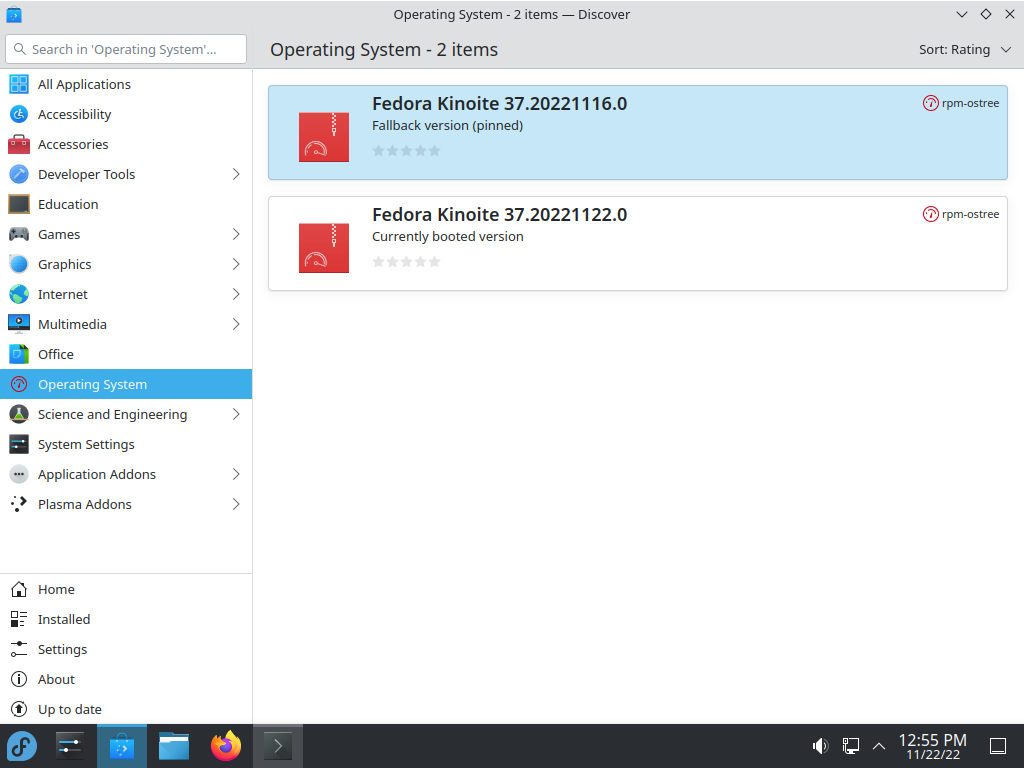Expand Science and Engineering subcategories chevron

(236, 415)
